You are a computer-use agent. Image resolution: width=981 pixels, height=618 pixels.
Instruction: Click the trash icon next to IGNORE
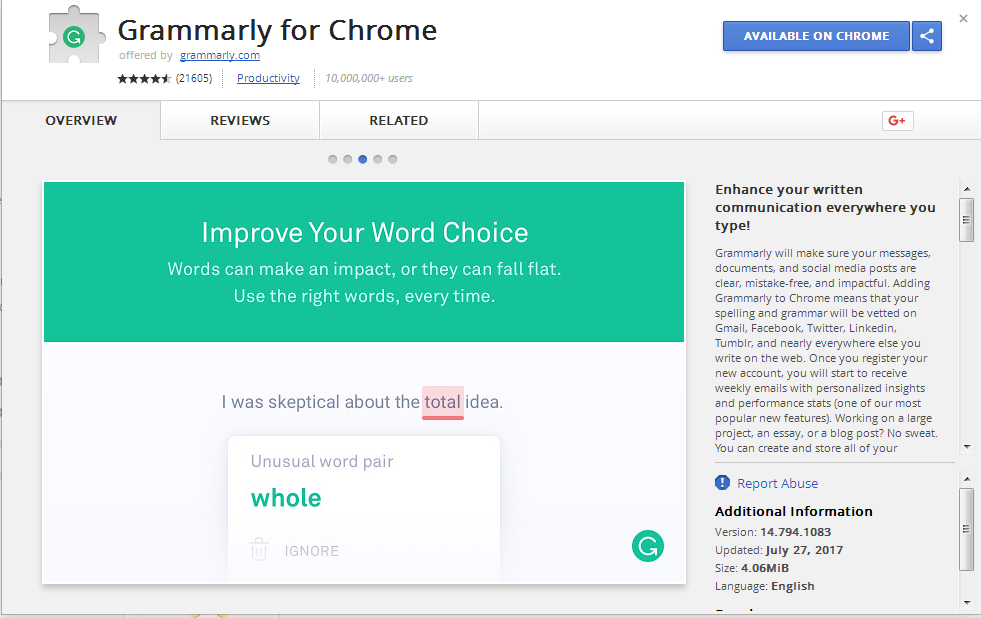[x=259, y=549]
